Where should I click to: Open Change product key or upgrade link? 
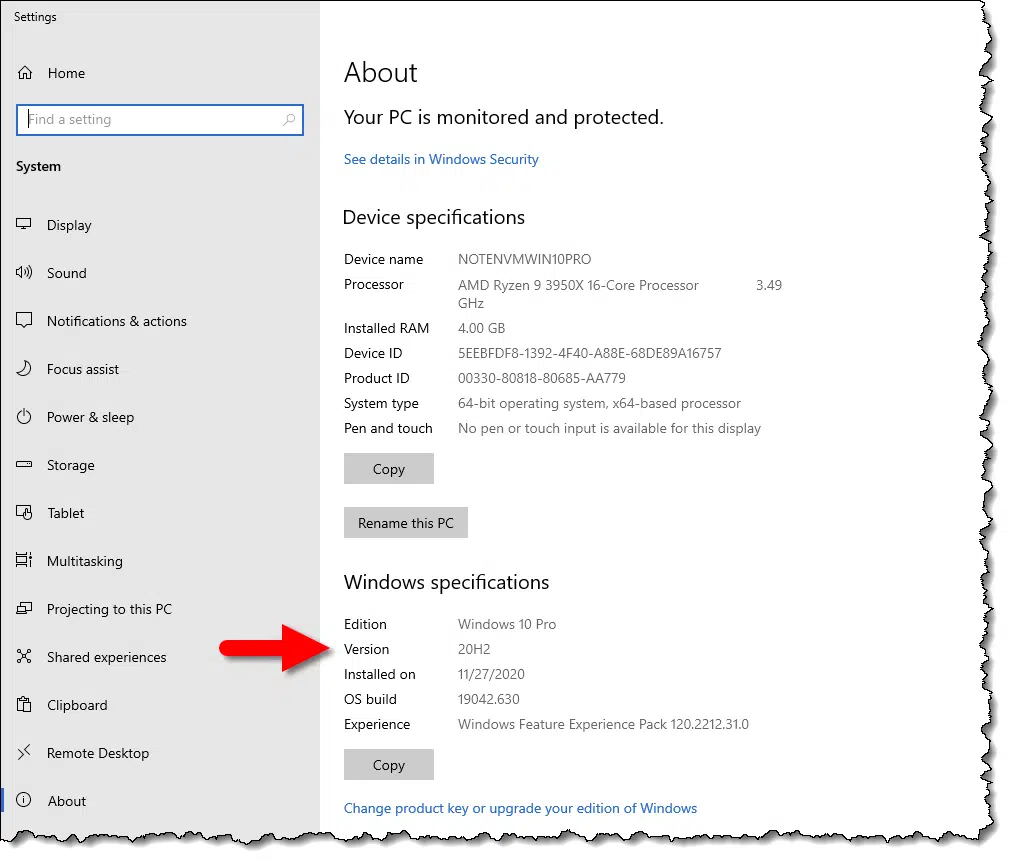[x=520, y=809]
